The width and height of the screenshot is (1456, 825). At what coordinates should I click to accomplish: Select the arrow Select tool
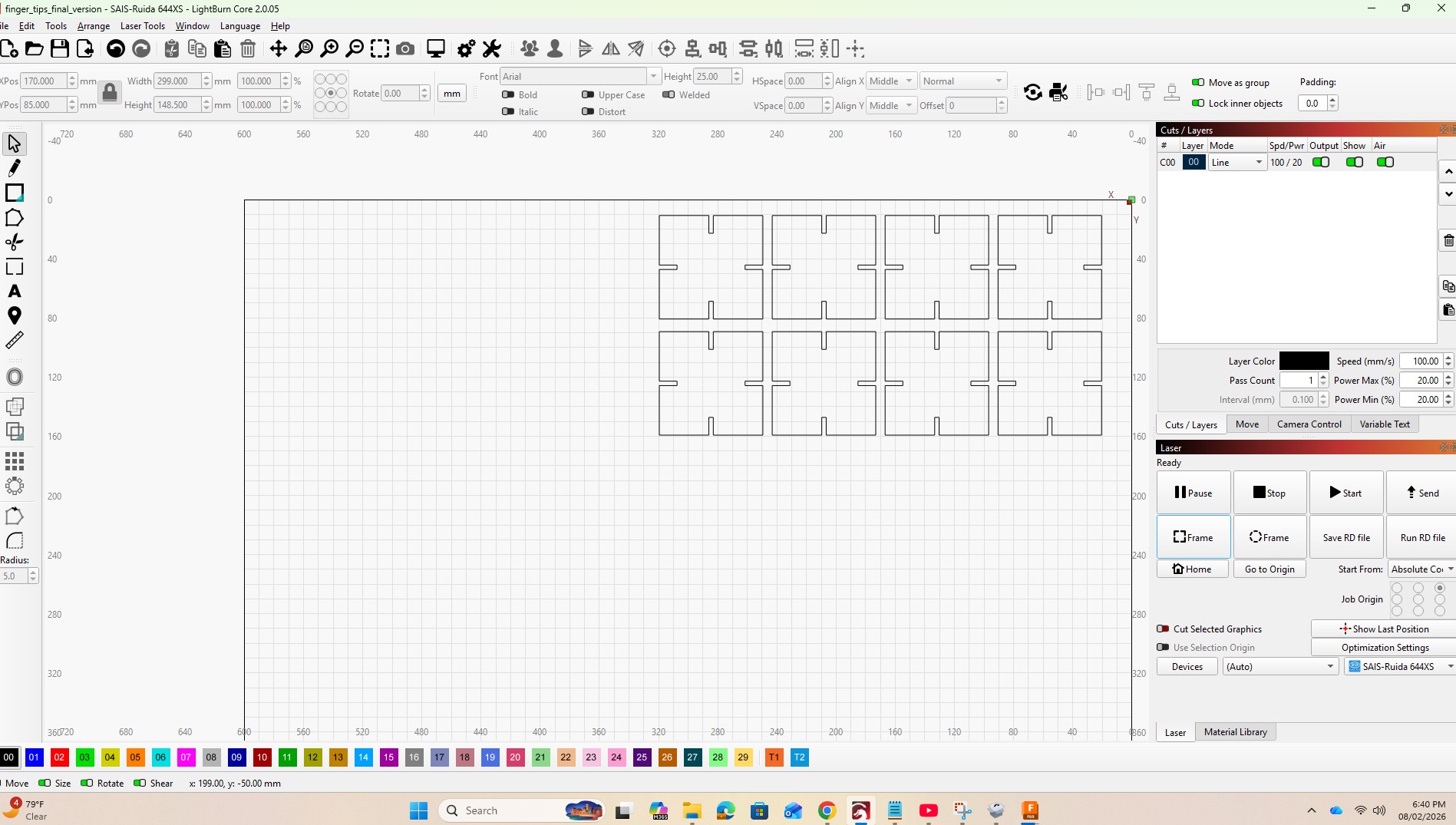15,144
